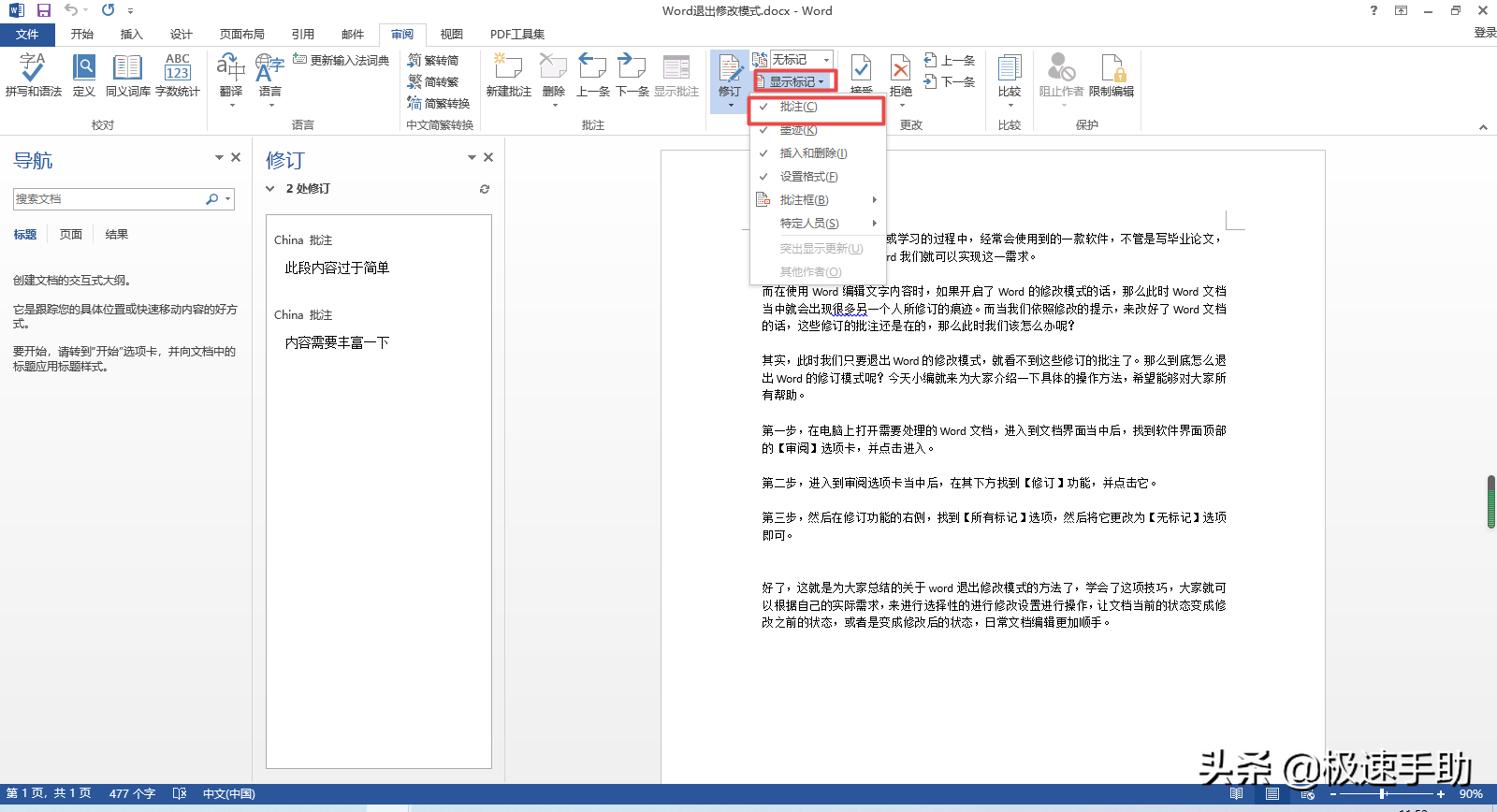The image size is (1497, 812).
Task: Open the 限制编辑 restrict editing pane
Action: (1112, 75)
